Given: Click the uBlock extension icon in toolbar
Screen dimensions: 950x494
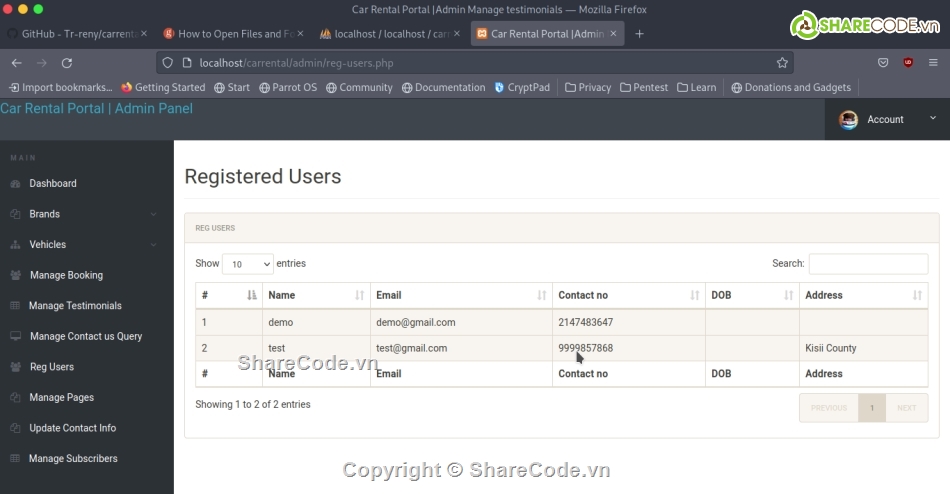Looking at the screenshot, I should (x=908, y=62).
